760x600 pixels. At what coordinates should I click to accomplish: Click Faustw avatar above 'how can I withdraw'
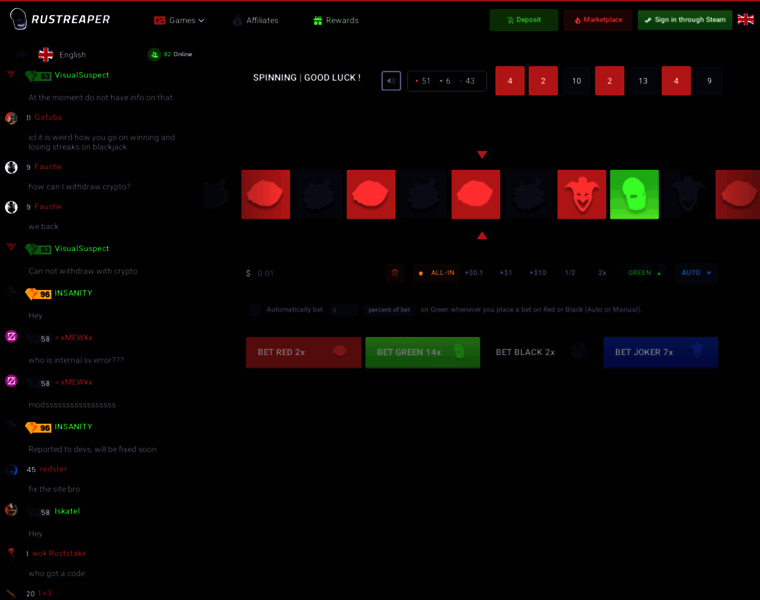click(11, 167)
